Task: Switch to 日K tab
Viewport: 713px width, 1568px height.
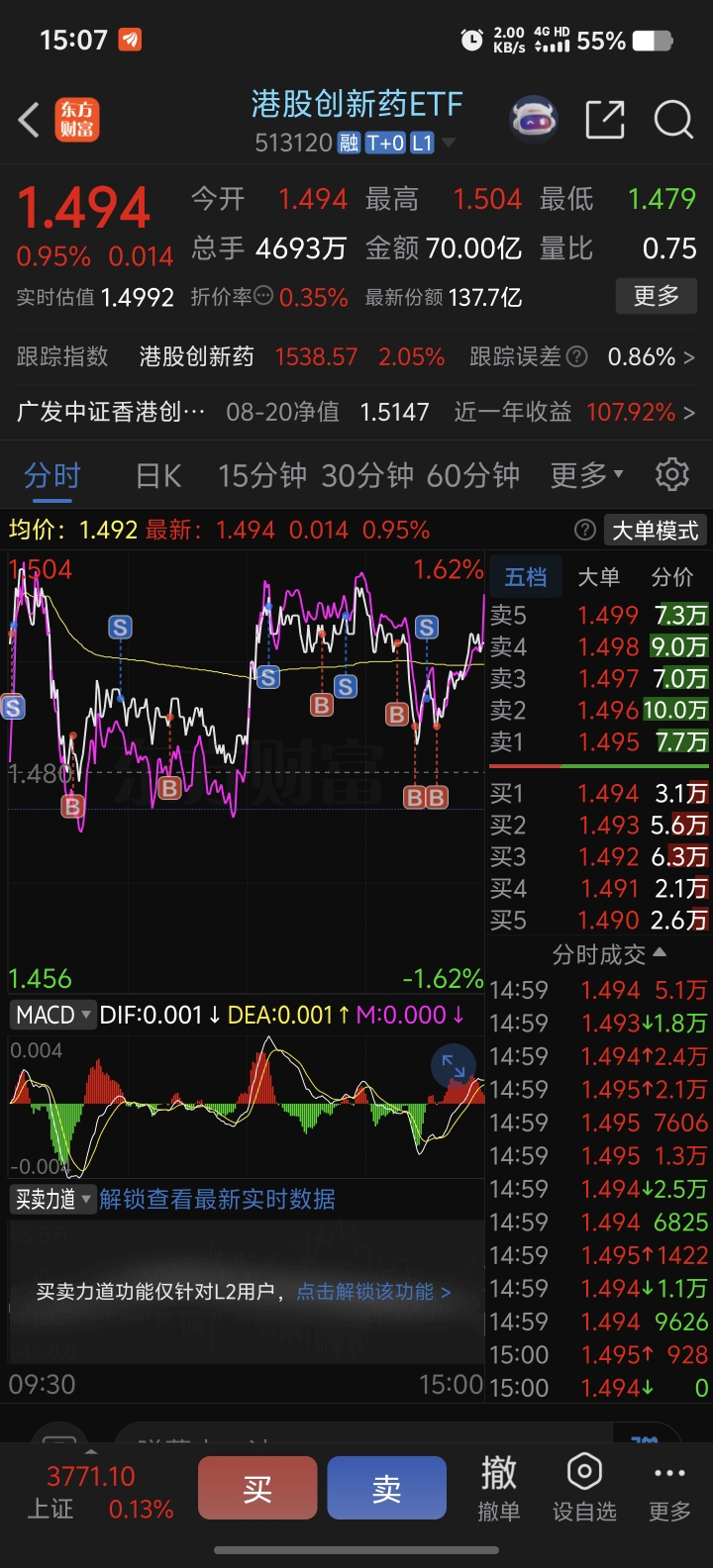Action: 158,475
